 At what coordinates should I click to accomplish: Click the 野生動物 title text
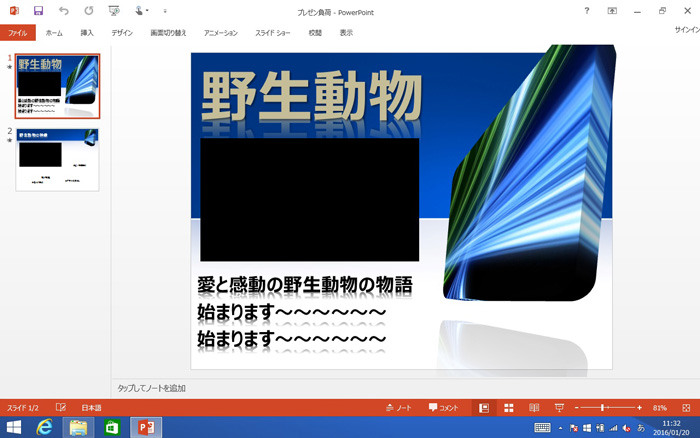(x=311, y=96)
